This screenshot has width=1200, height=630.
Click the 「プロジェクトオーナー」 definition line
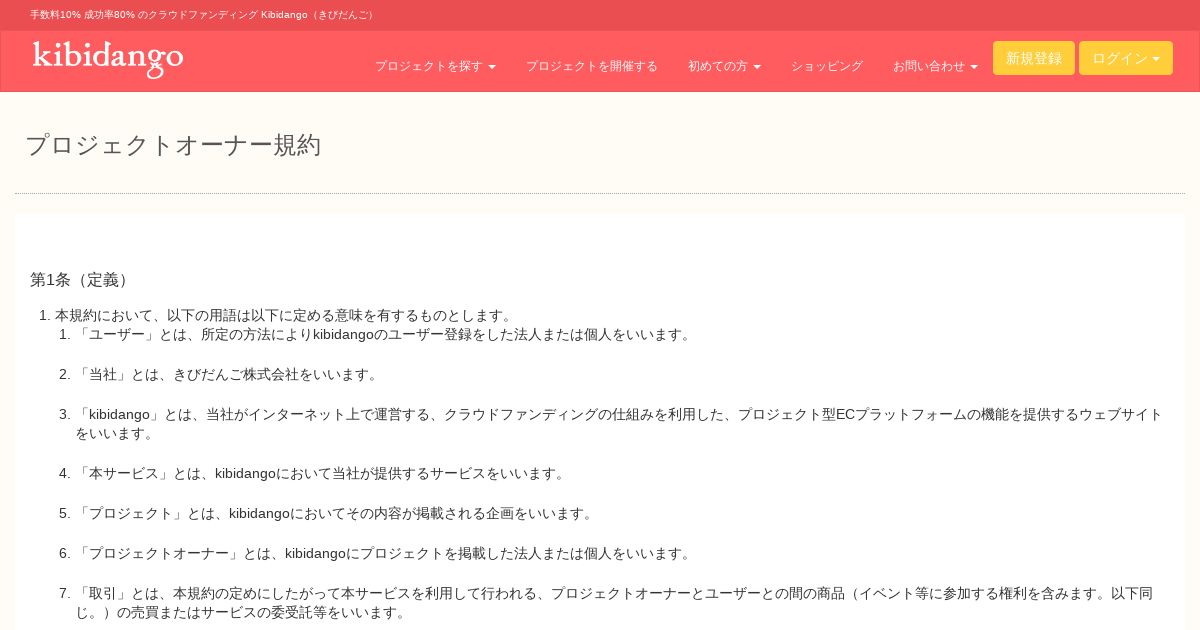click(x=385, y=554)
